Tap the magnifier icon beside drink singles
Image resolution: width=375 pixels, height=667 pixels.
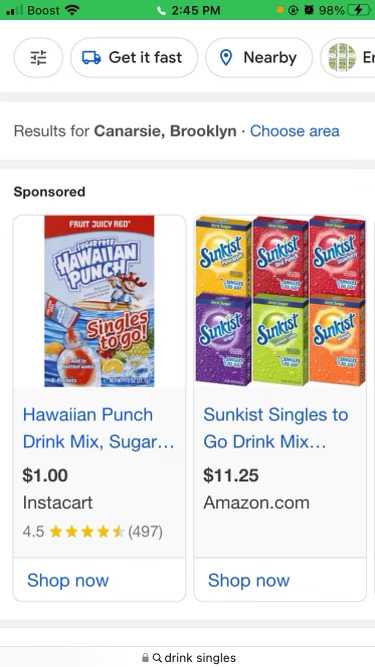pos(157,658)
